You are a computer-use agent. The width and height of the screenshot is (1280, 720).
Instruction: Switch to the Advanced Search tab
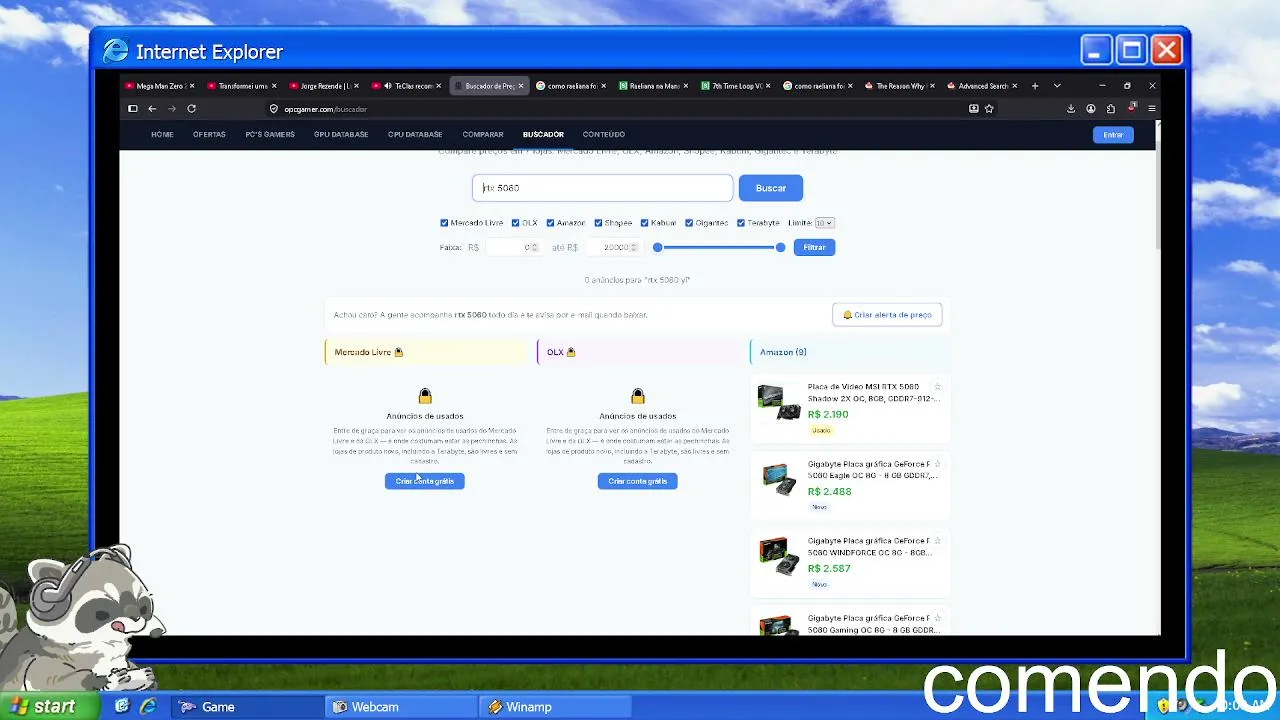[x=982, y=86]
